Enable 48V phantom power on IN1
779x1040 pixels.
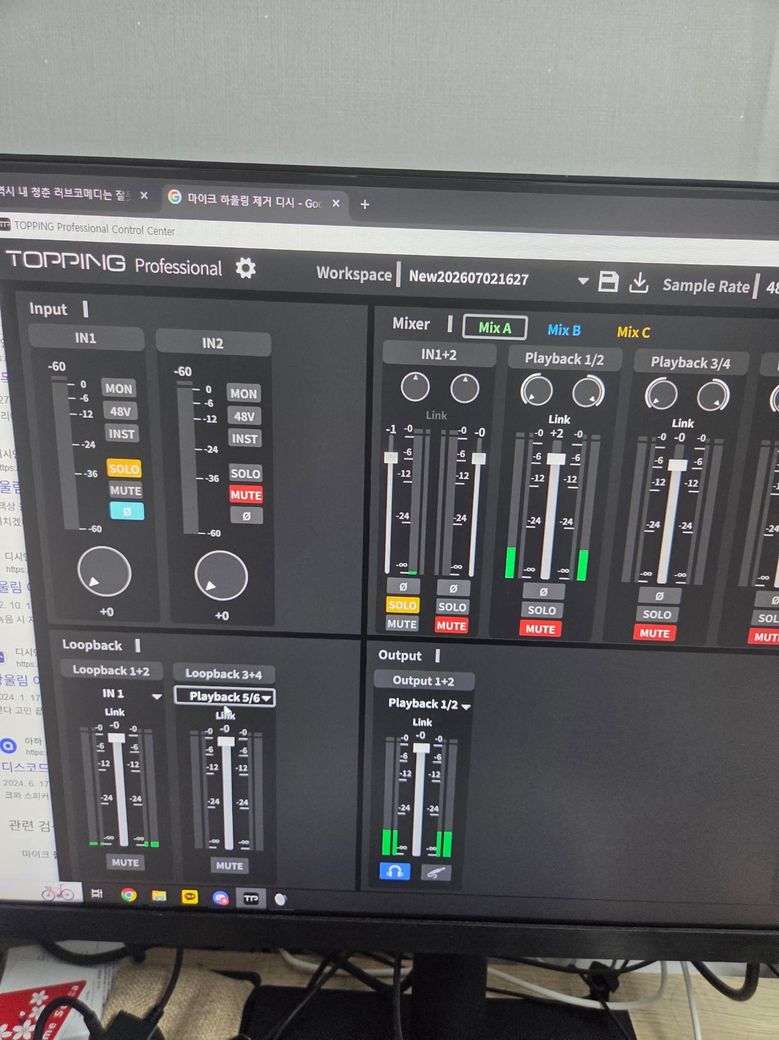(120, 411)
